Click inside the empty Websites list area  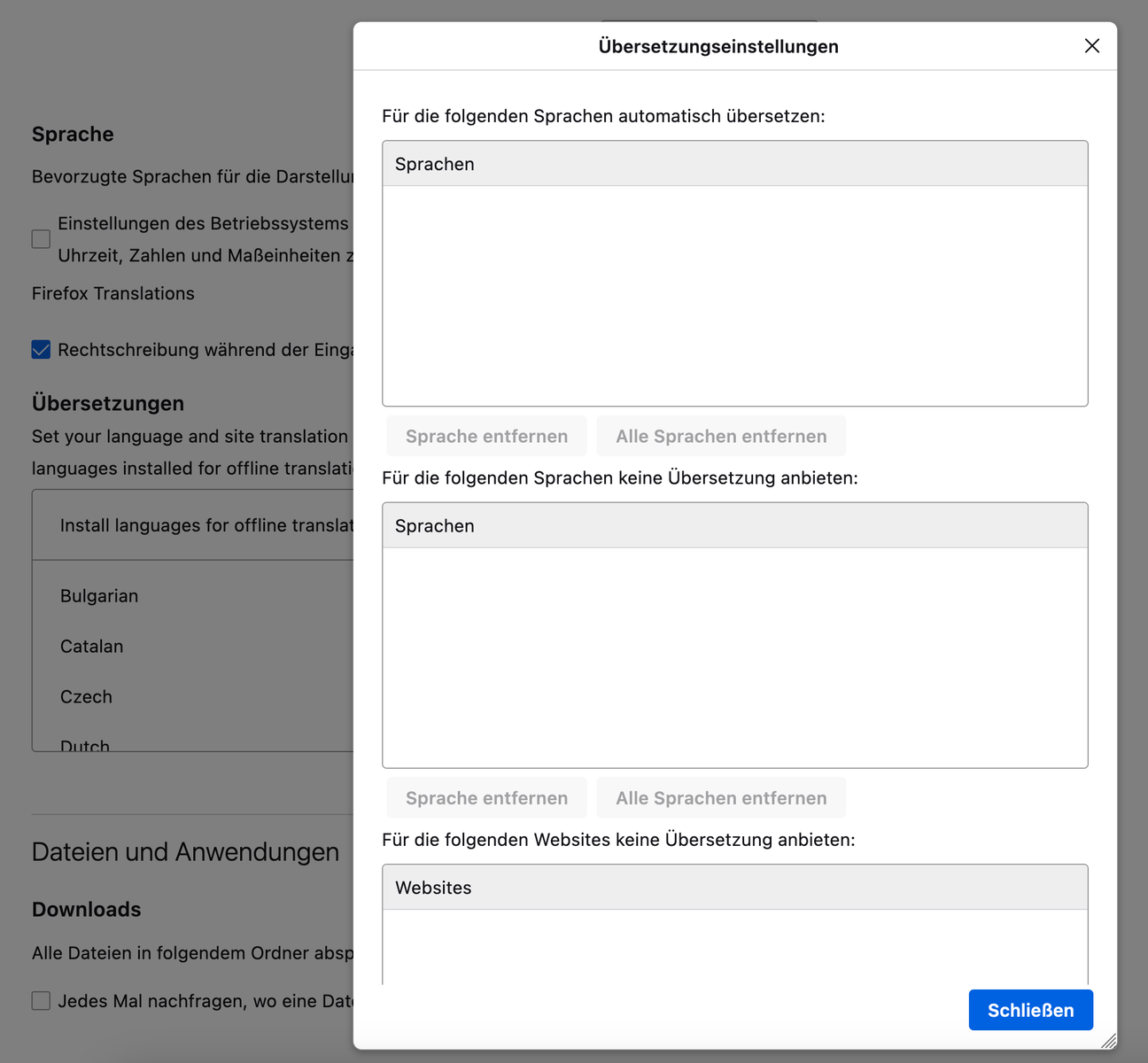click(734, 946)
